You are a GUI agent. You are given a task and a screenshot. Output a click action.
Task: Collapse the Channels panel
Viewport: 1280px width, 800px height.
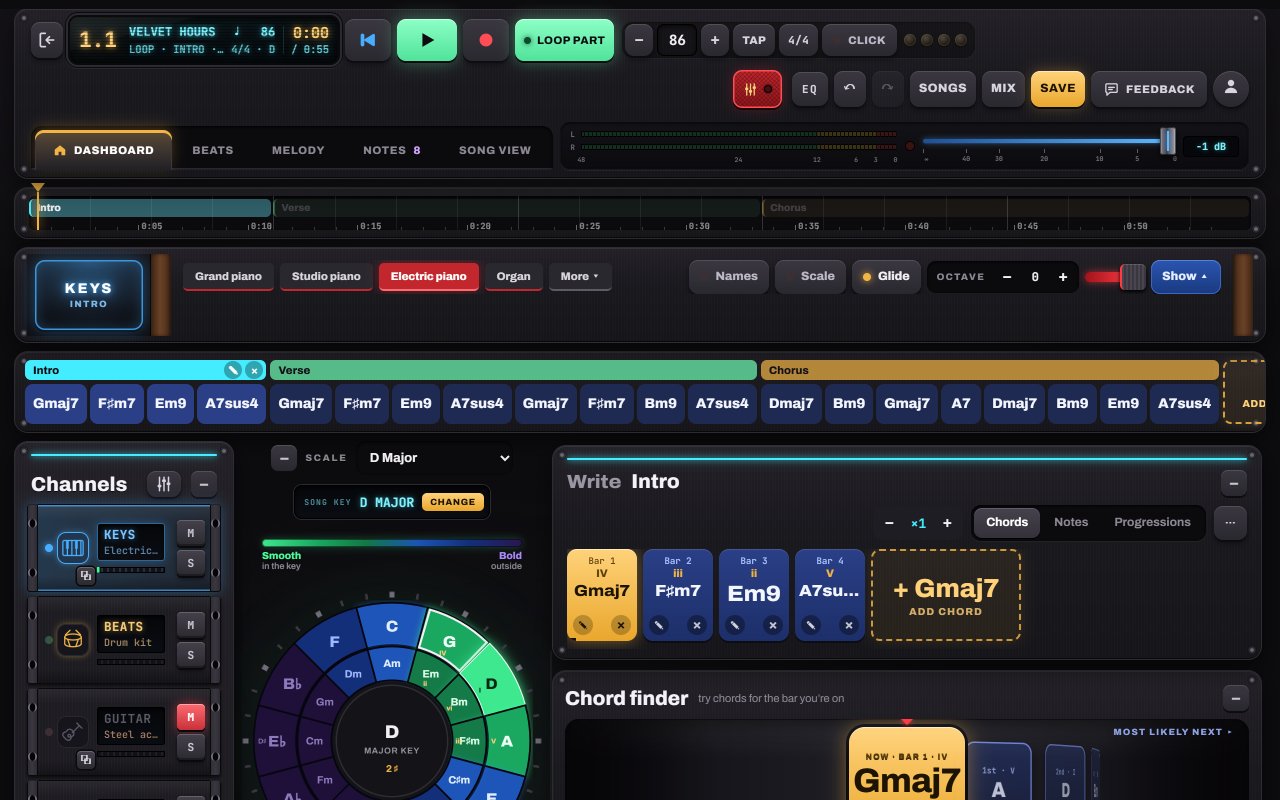tap(204, 484)
